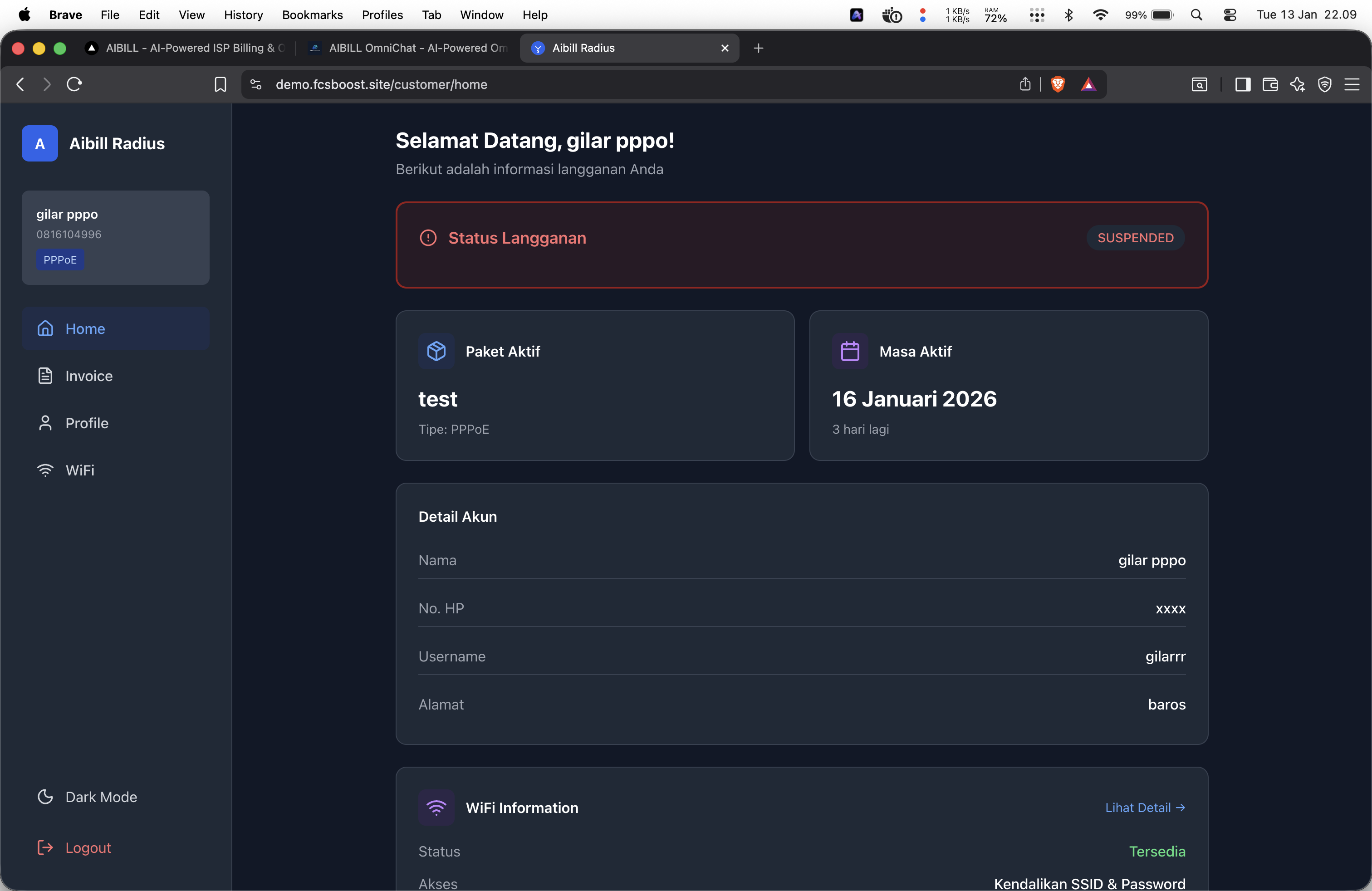
Task: Click Lihat Detail link
Action: 1144,808
